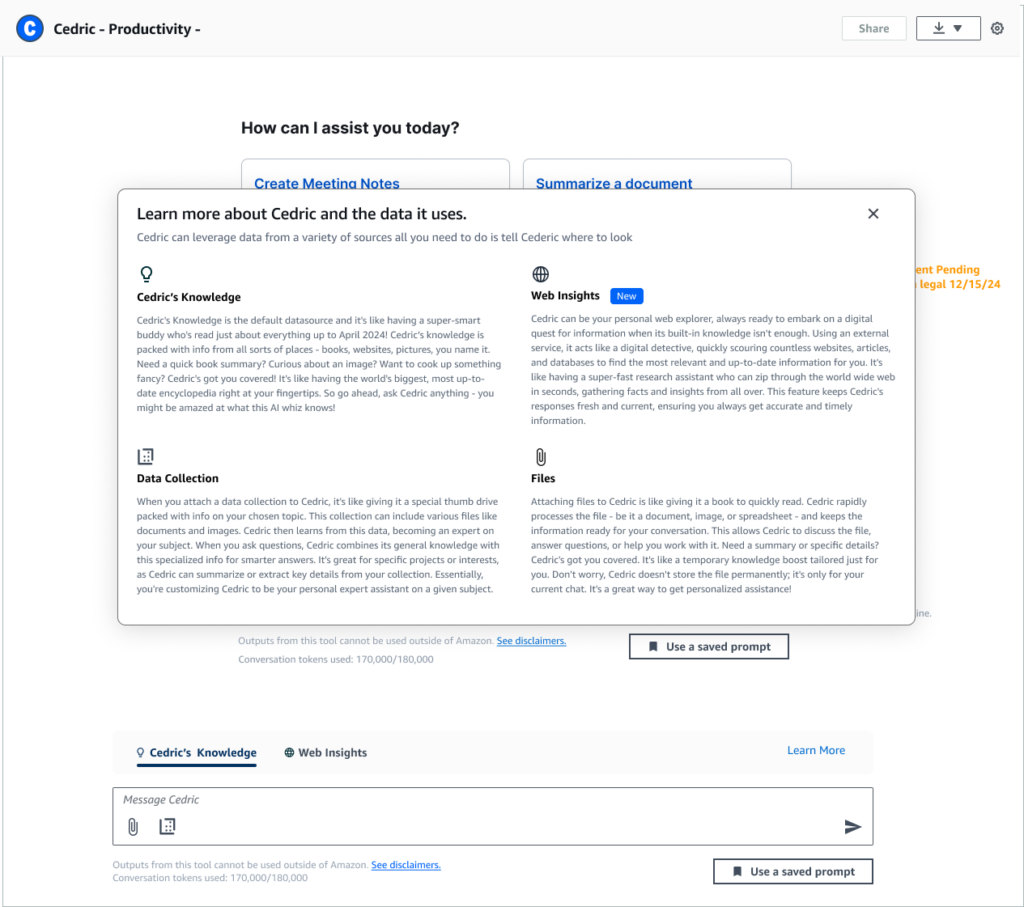Expand the download dropdown in the header
The height and width of the screenshot is (907, 1024).
(x=947, y=29)
